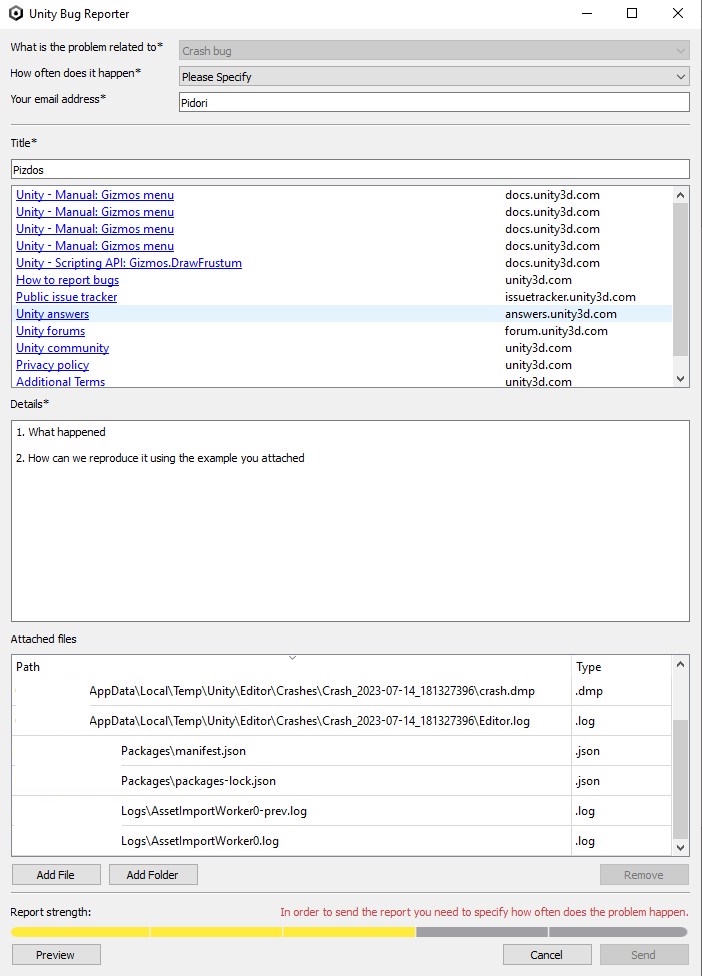
Task: Click the down arrow of the links list scrollbar
Action: [x=680, y=378]
